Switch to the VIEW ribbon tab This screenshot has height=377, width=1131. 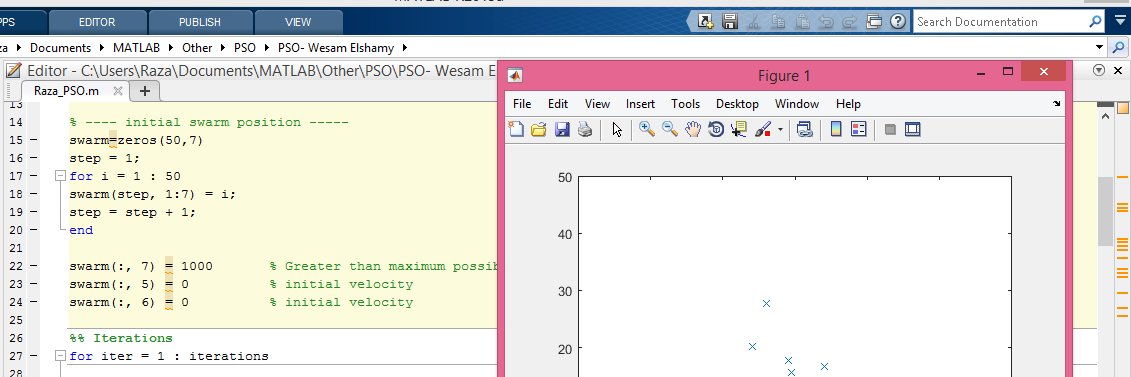(298, 22)
